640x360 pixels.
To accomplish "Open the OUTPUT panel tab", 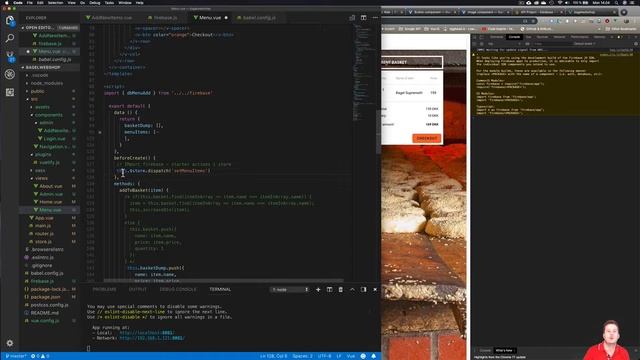I will [x=138, y=289].
